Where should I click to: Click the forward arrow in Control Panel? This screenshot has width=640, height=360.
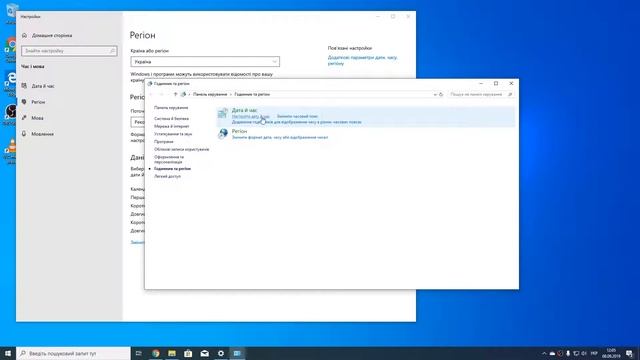[162, 94]
